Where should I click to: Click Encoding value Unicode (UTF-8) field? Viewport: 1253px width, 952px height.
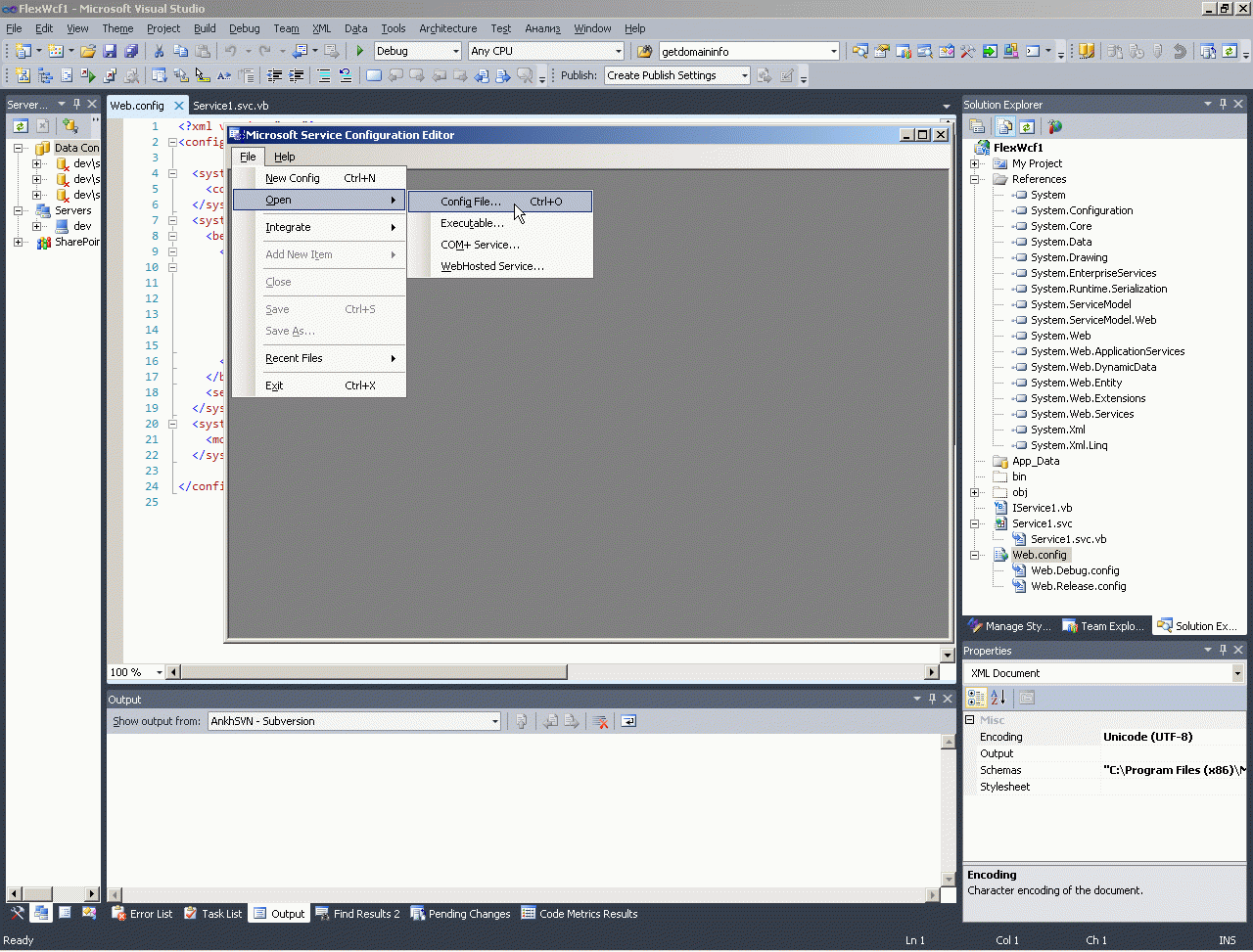pos(1173,737)
